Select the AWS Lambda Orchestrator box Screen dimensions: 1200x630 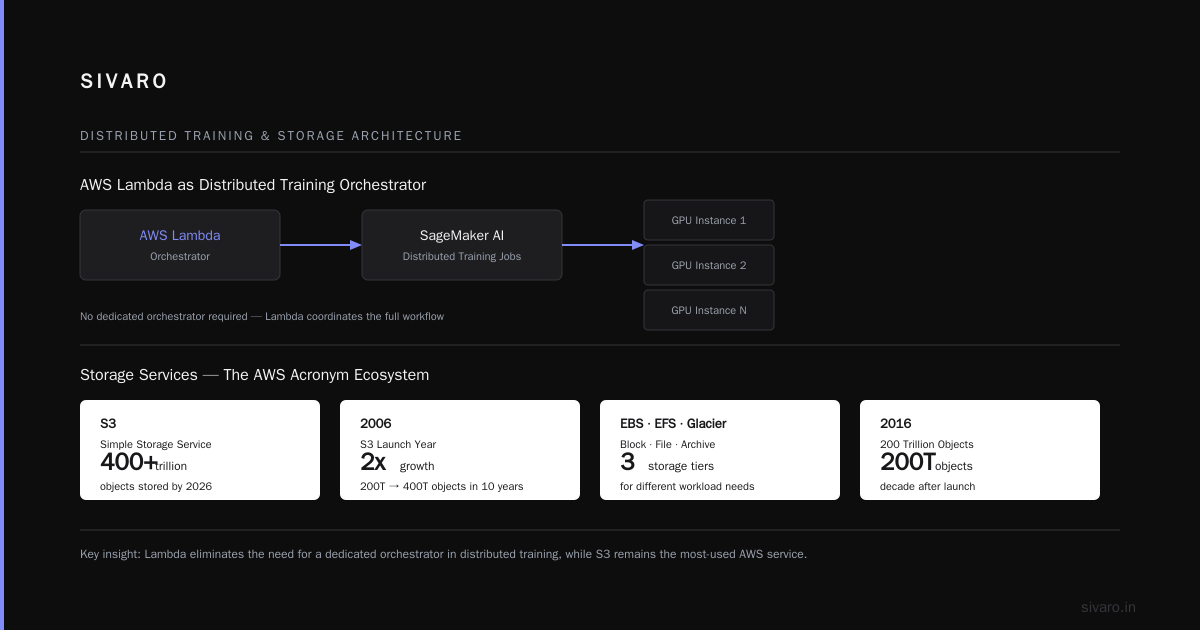(180, 245)
